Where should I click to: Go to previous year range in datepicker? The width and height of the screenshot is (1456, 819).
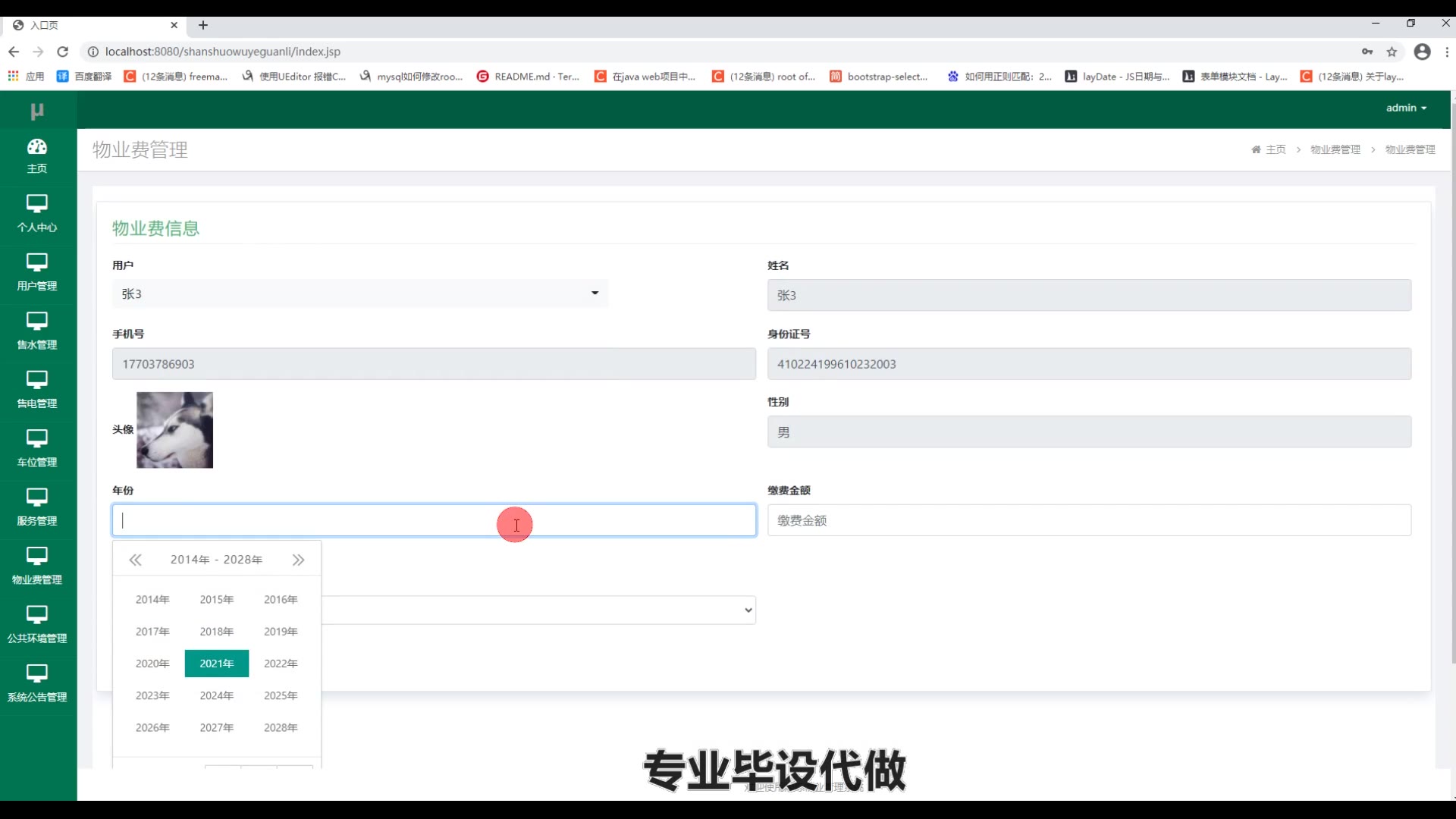(135, 560)
